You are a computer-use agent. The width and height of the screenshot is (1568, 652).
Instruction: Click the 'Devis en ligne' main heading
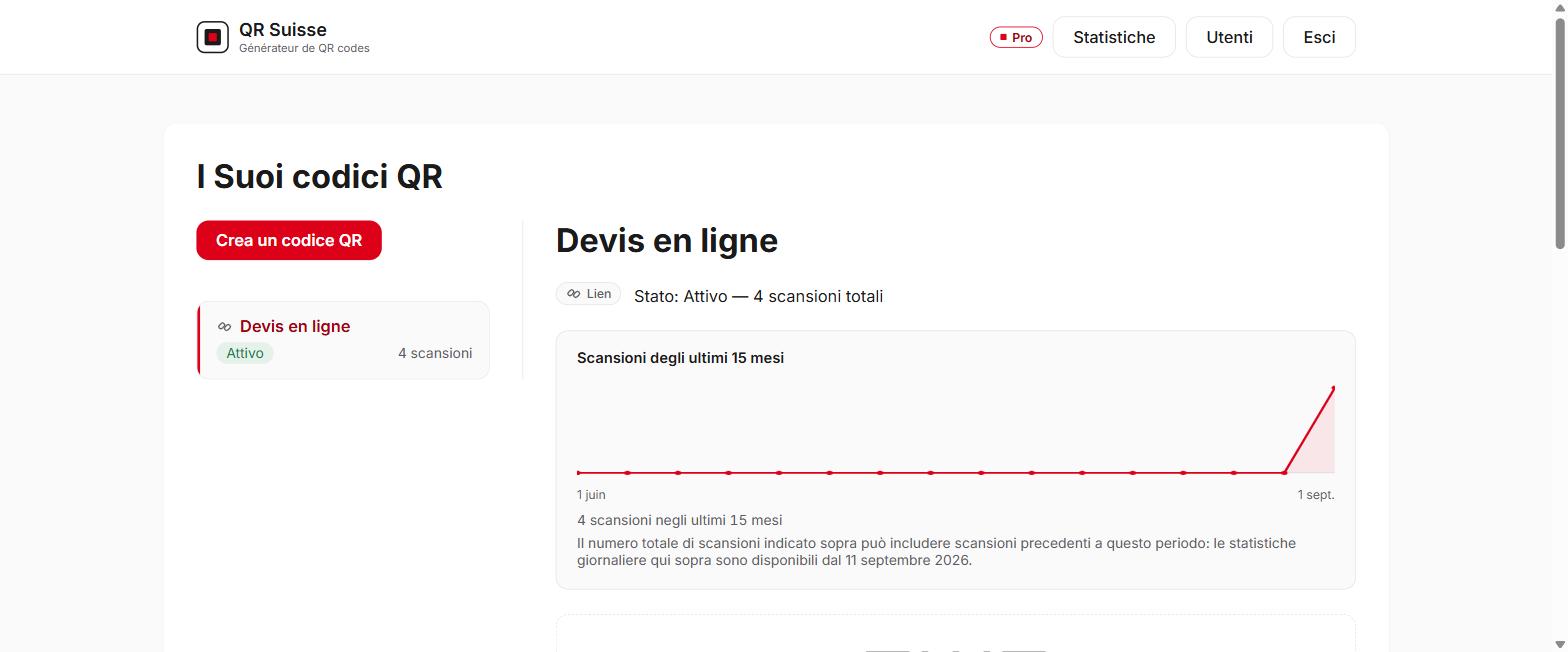pyautogui.click(x=667, y=240)
